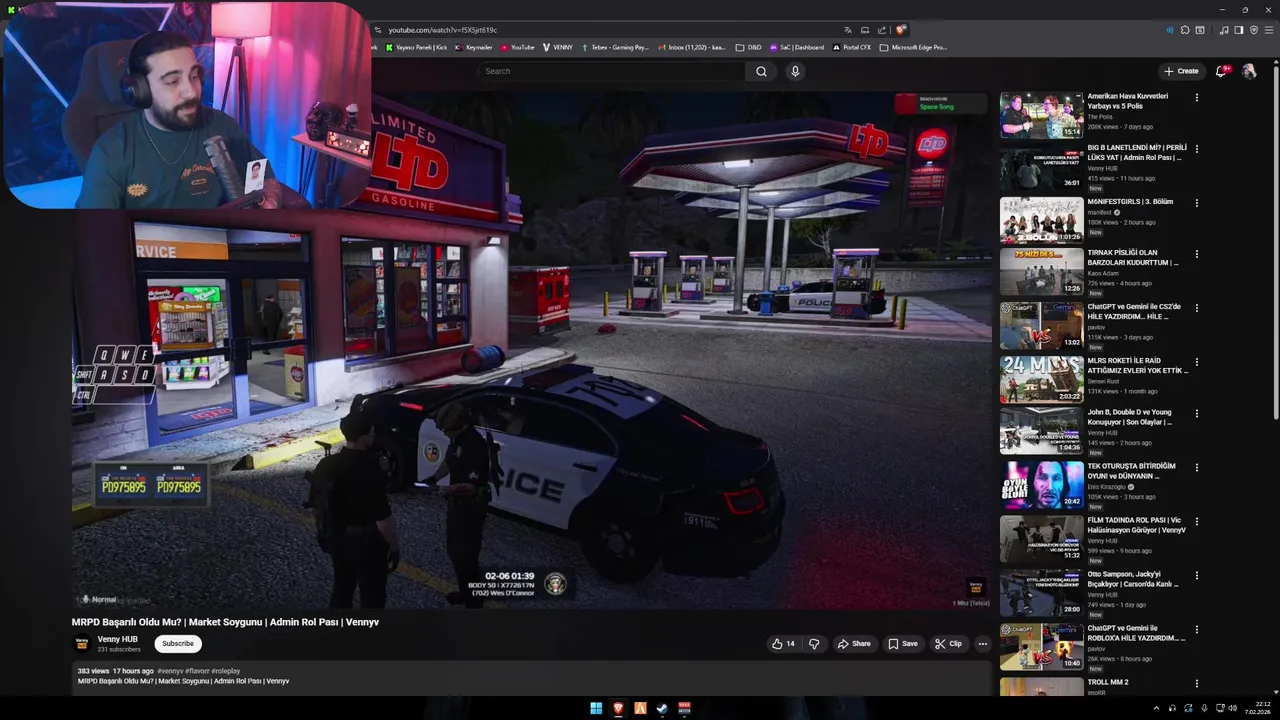Open options for 'ChatGPT ve Gemini ile ROBLOX'A' video
Viewport: 1280px width, 720px height.
[1197, 629]
